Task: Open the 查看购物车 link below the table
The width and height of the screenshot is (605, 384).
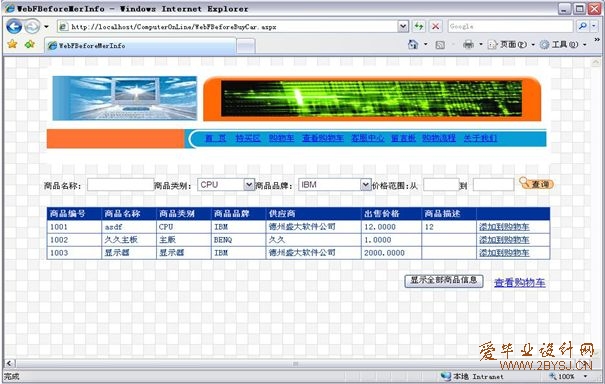Action: point(519,283)
